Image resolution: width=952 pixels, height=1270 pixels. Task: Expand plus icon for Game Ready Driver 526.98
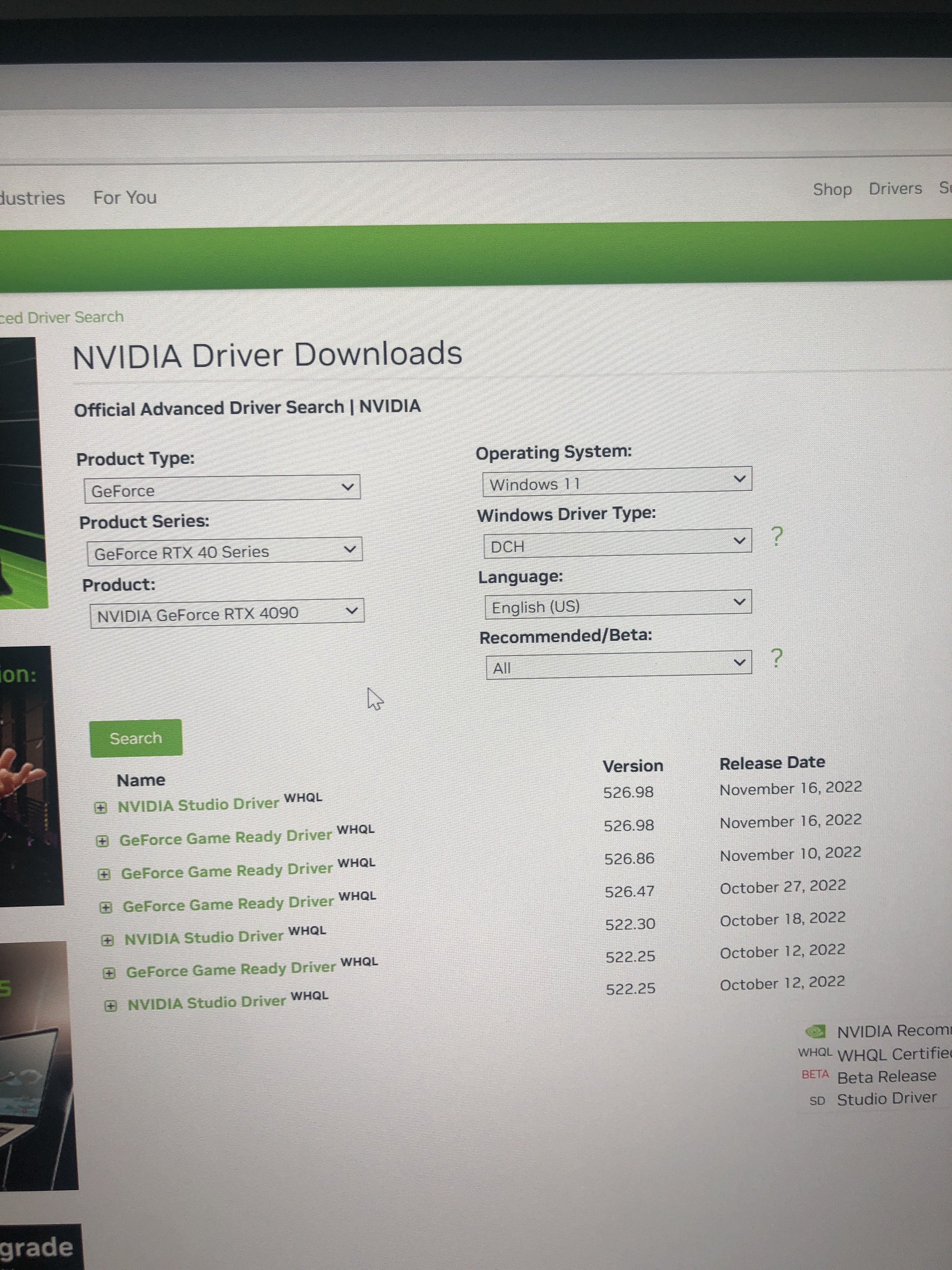(102, 841)
